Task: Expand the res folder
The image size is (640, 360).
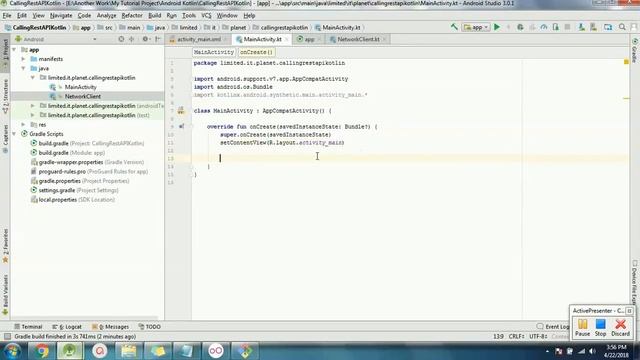Action: (x=24, y=124)
